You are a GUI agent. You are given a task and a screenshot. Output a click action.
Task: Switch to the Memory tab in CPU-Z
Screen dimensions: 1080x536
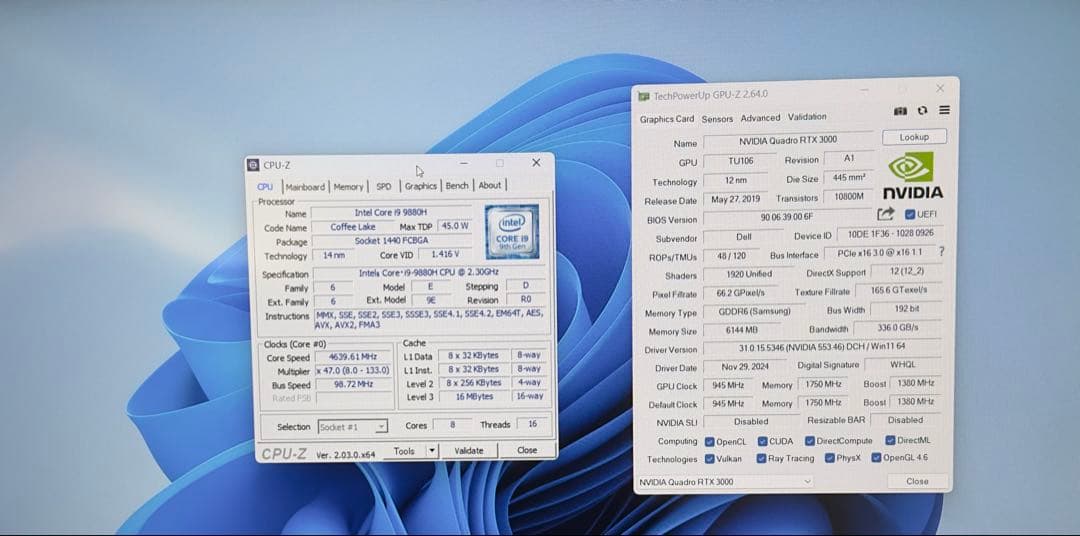pos(349,187)
